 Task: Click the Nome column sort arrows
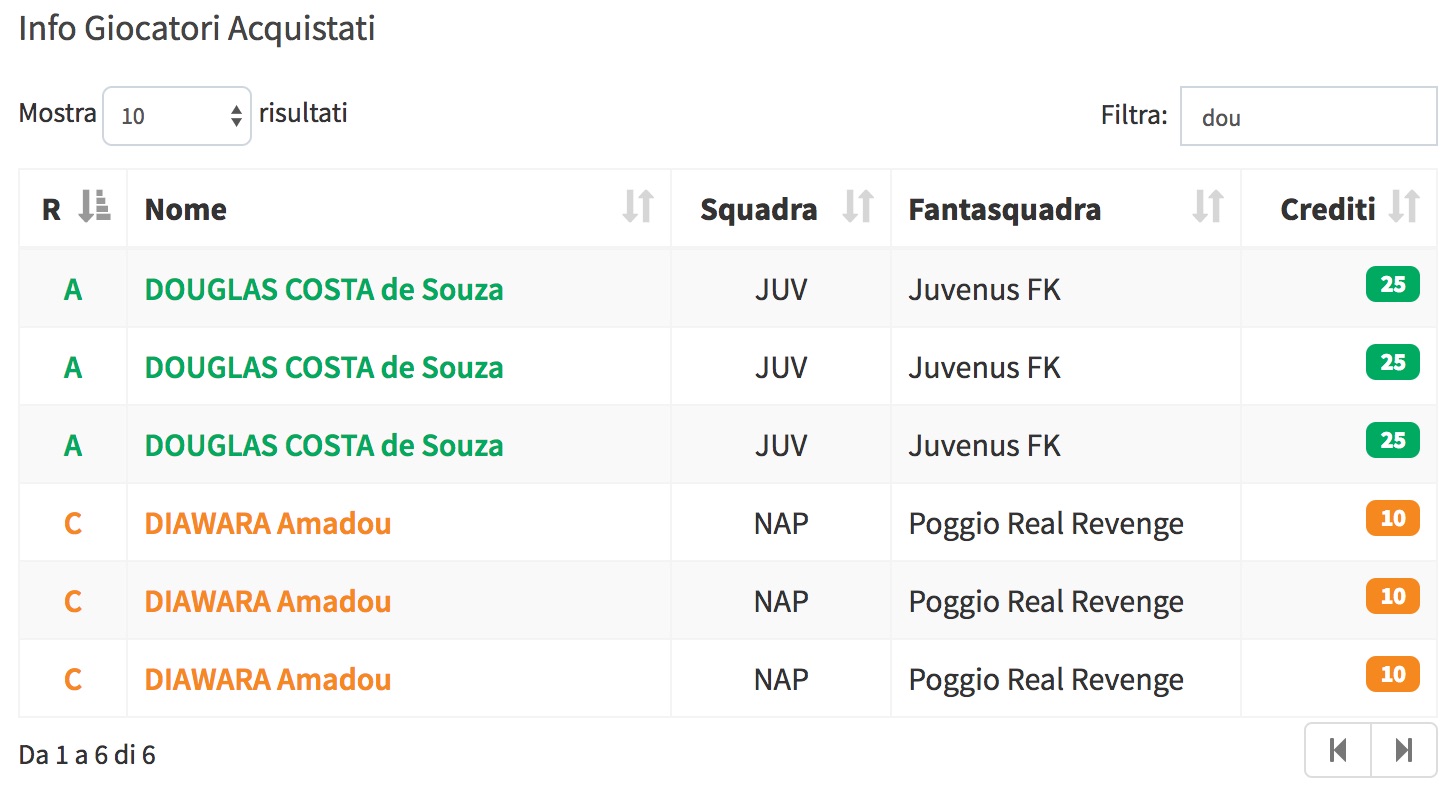637,206
